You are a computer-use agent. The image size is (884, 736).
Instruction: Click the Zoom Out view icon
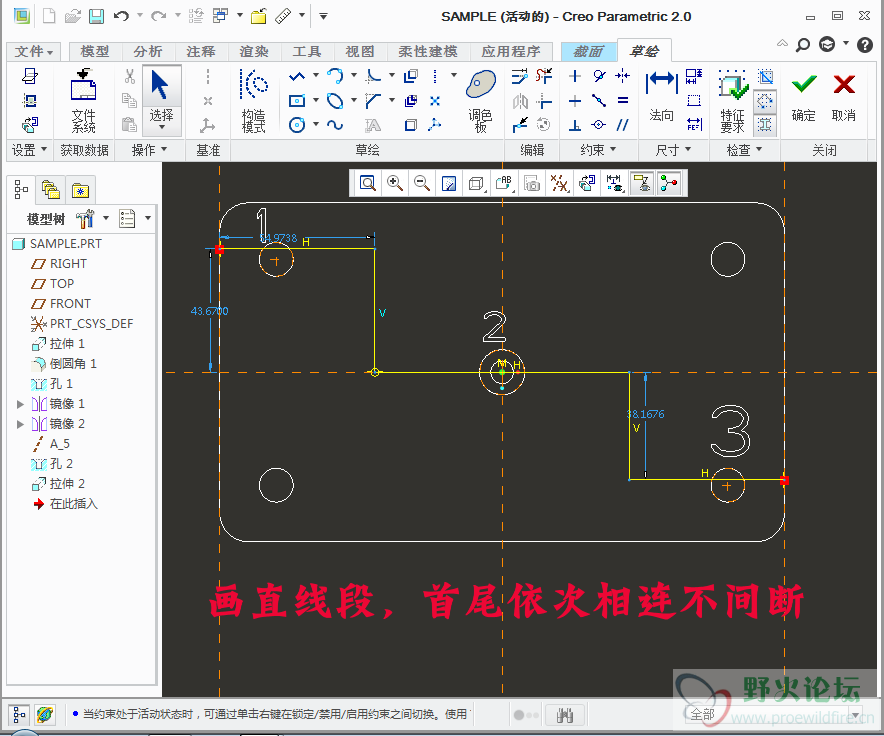click(422, 183)
